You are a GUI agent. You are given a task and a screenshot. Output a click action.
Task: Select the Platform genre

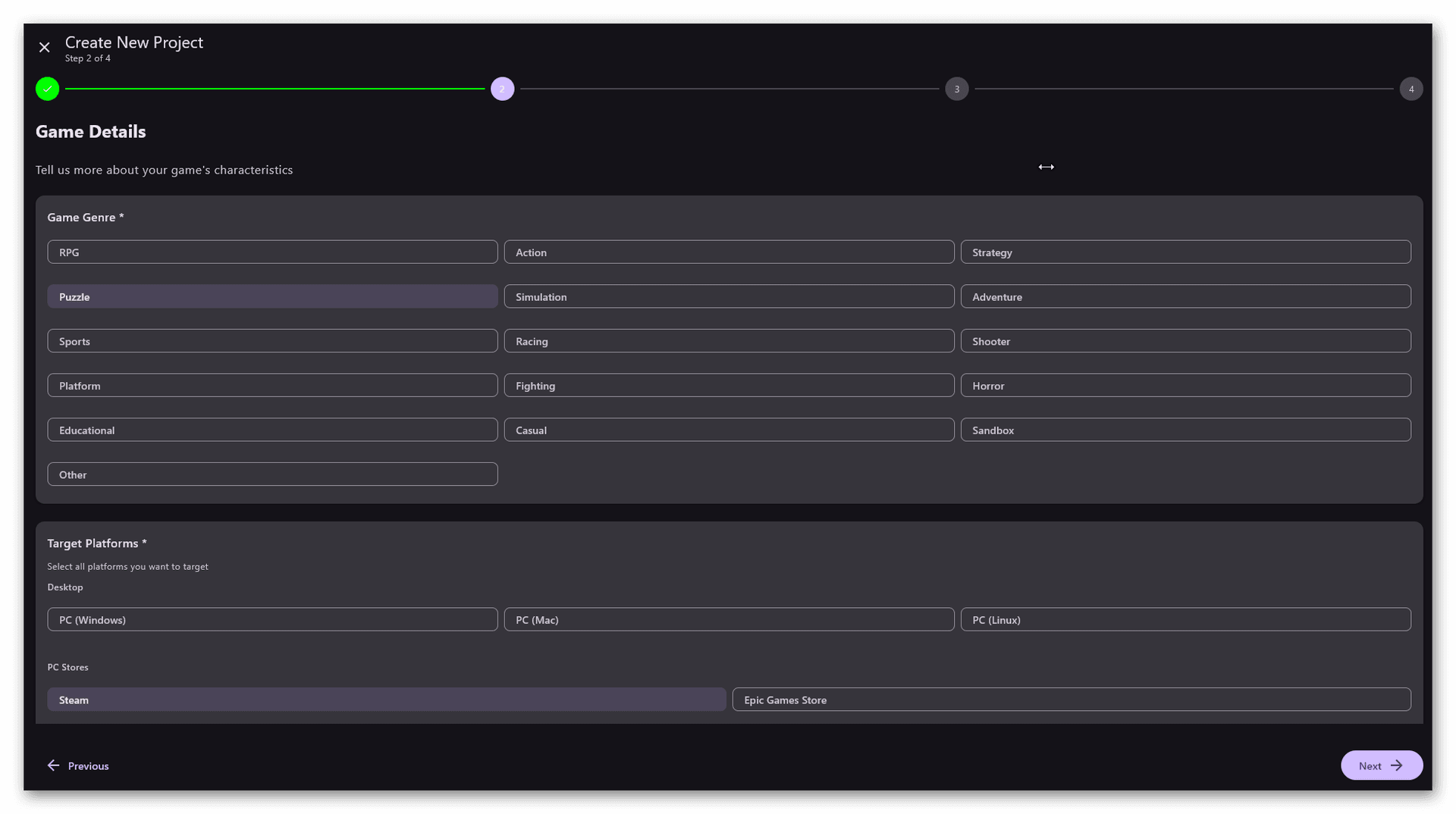272,386
